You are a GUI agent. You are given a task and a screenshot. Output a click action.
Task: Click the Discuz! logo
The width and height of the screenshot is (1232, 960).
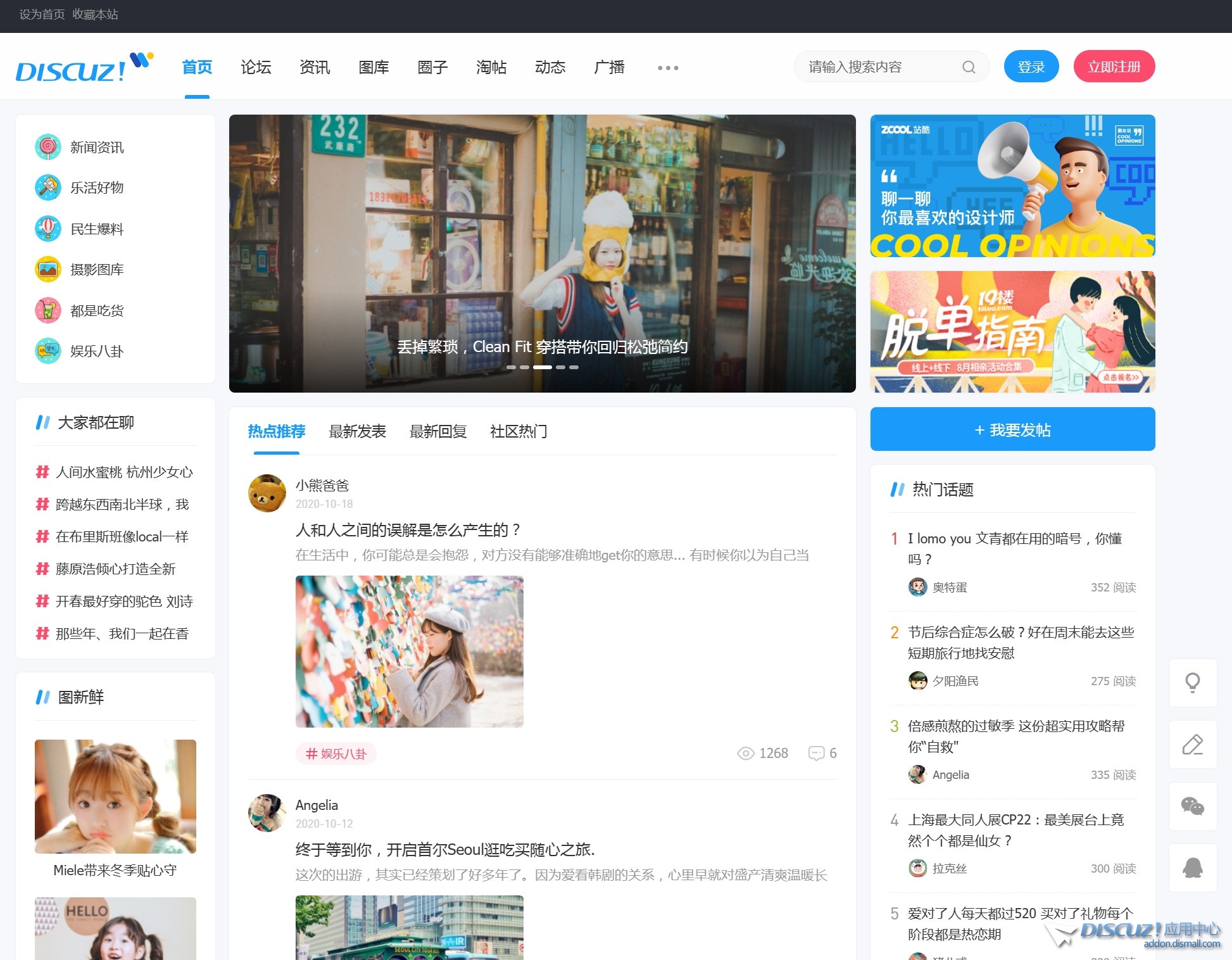(85, 68)
